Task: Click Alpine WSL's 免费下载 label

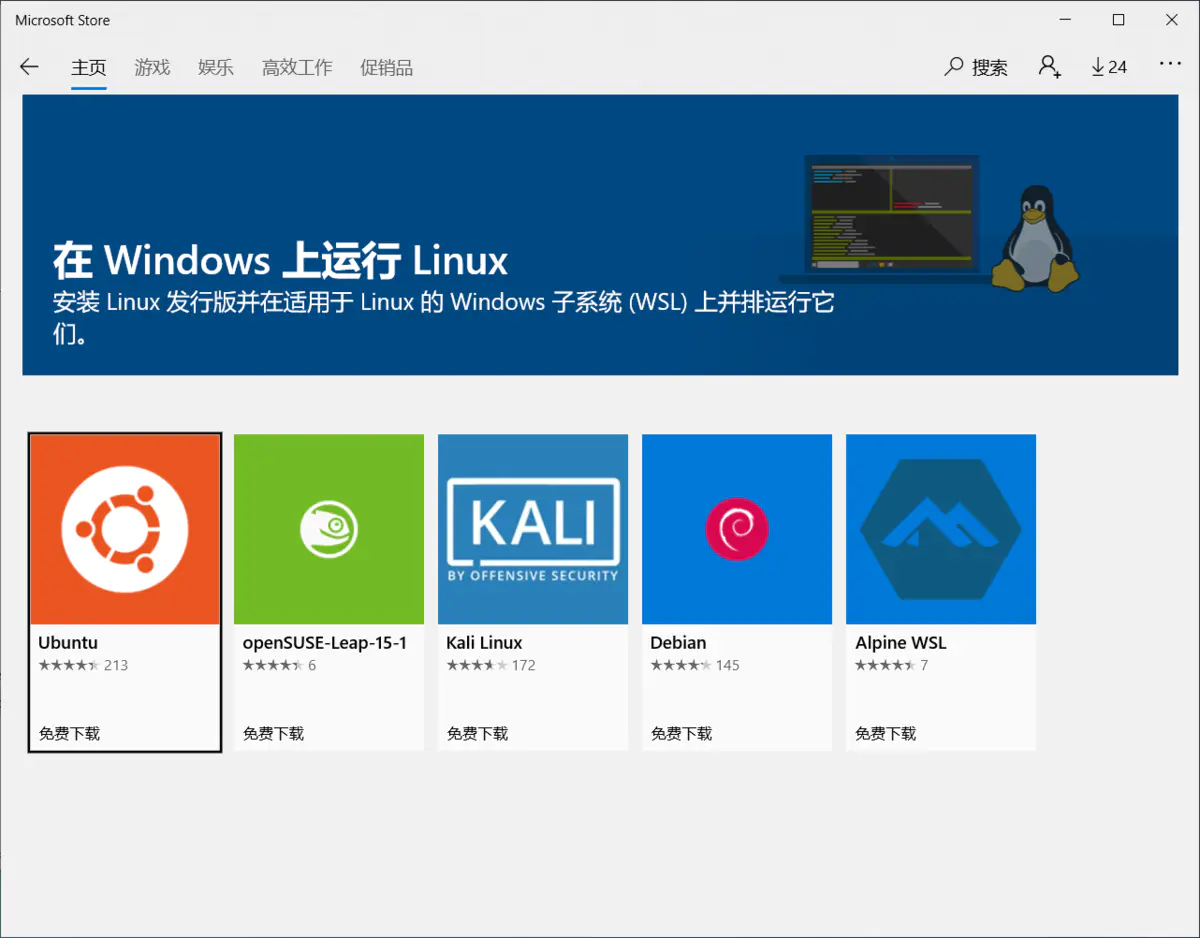Action: click(886, 733)
